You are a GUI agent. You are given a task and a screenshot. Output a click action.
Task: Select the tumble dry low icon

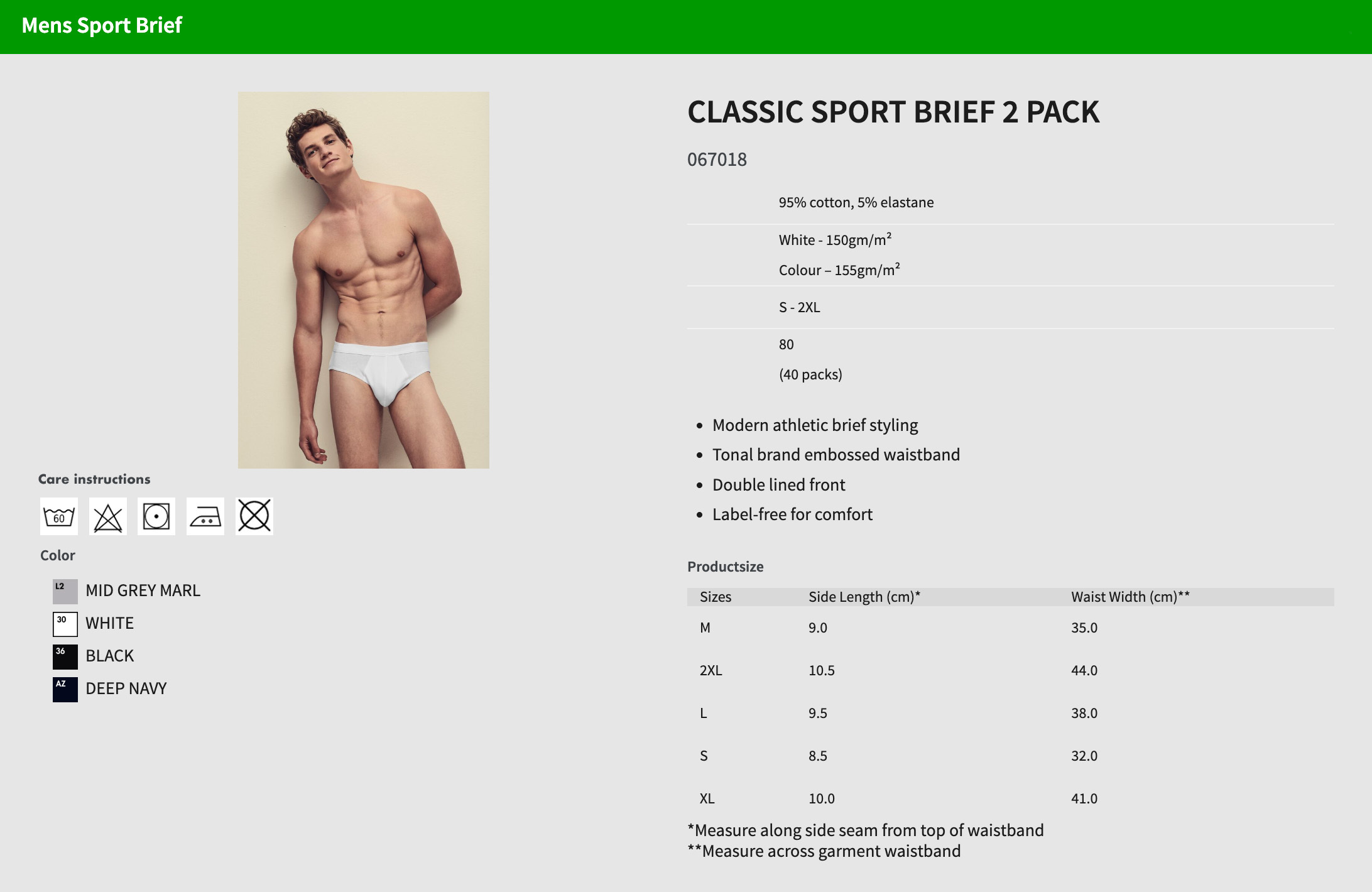pyautogui.click(x=156, y=516)
